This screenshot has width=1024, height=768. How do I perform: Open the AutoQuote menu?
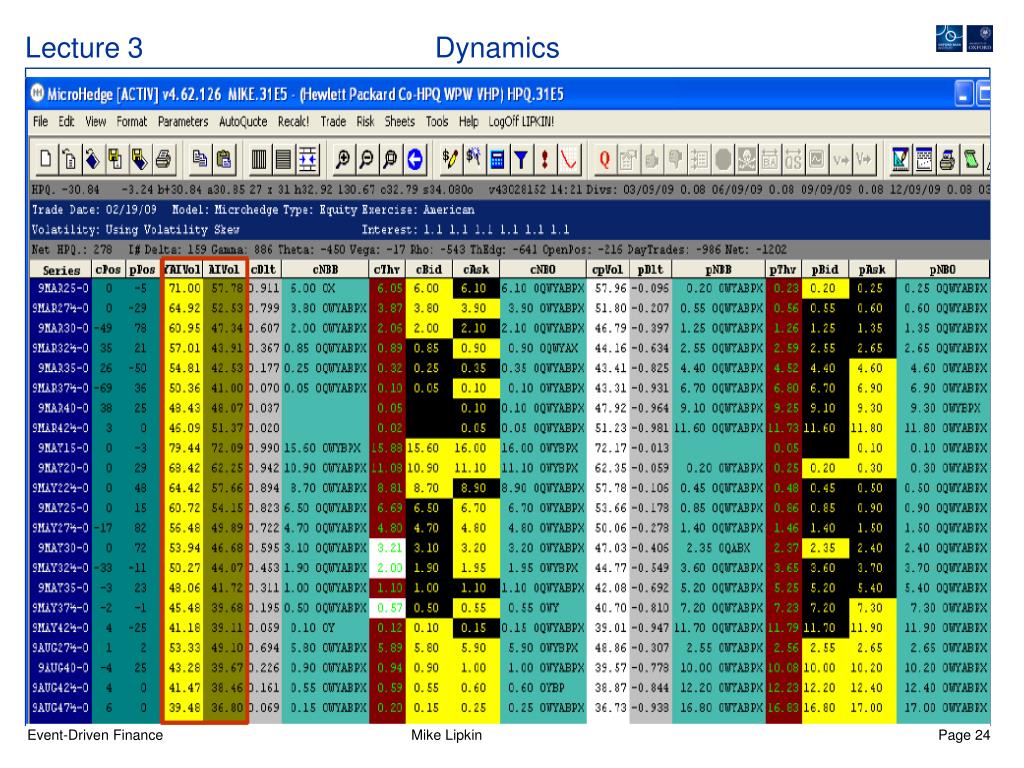(243, 121)
